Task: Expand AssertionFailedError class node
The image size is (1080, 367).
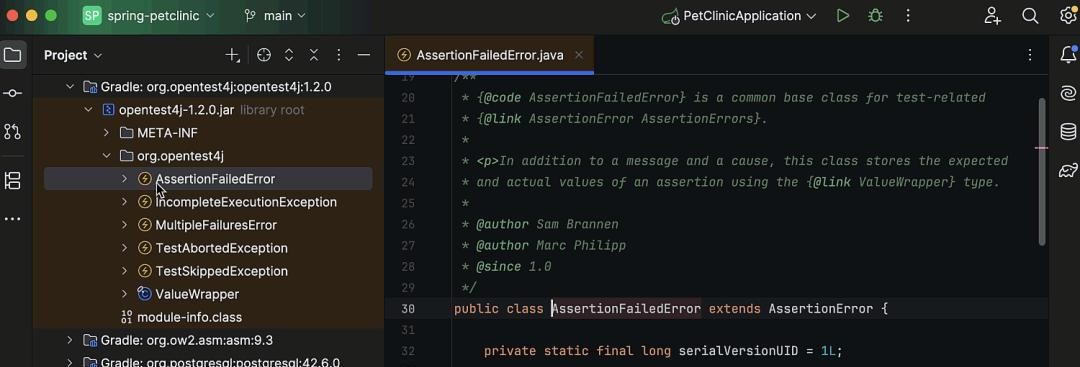Action: coord(125,179)
